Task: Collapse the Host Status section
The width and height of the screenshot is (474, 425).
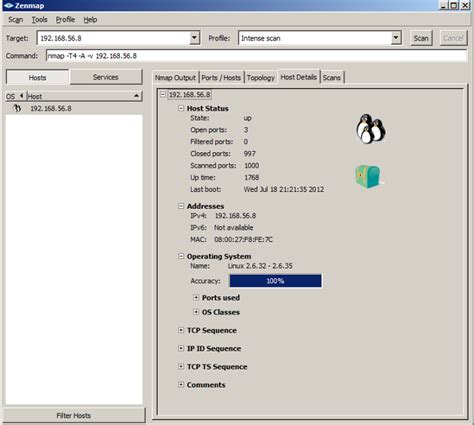Action: 181,108
